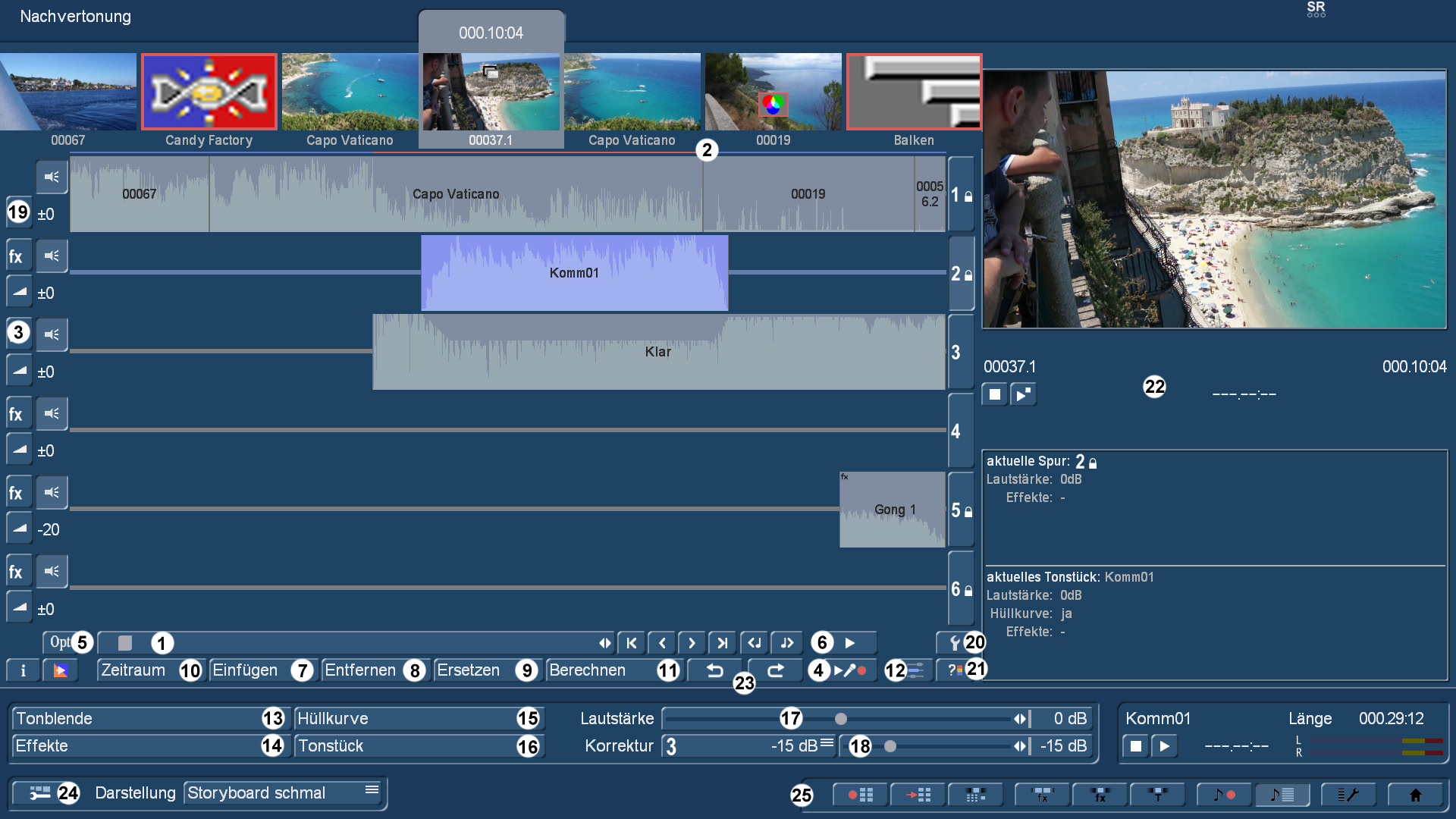Open the audio recording menu icon

(1223, 795)
